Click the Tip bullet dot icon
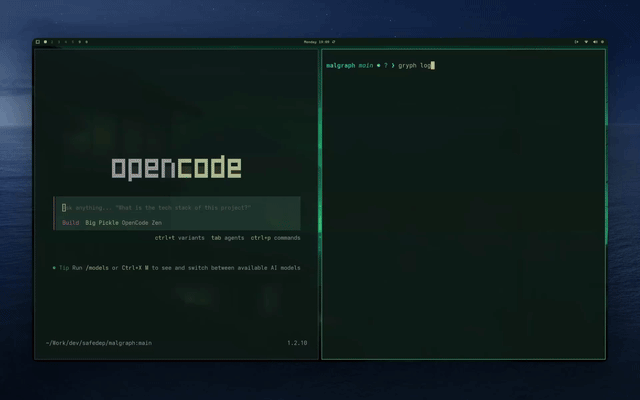The height and width of the screenshot is (400, 640). click(x=54, y=268)
